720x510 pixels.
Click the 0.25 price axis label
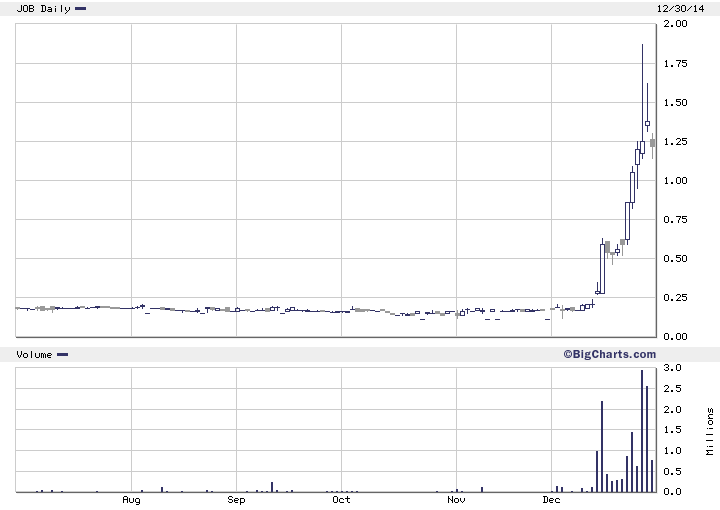(x=675, y=297)
